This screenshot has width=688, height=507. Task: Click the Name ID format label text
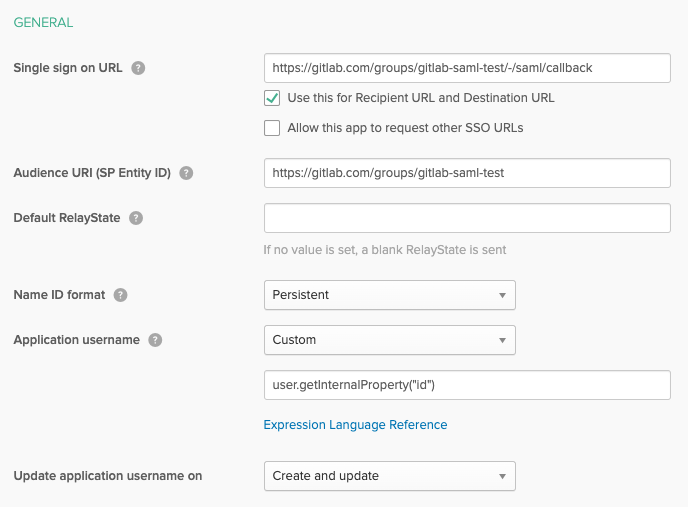pos(58,295)
